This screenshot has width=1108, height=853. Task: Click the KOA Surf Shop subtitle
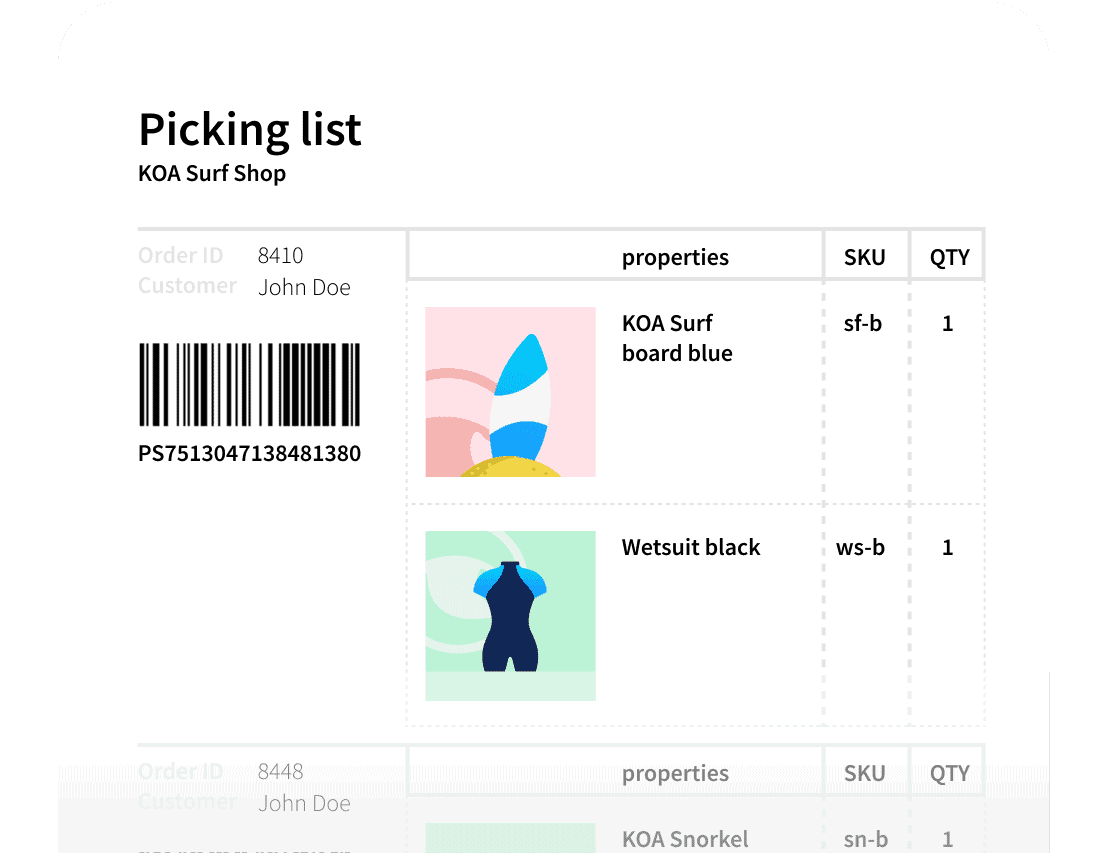212,174
